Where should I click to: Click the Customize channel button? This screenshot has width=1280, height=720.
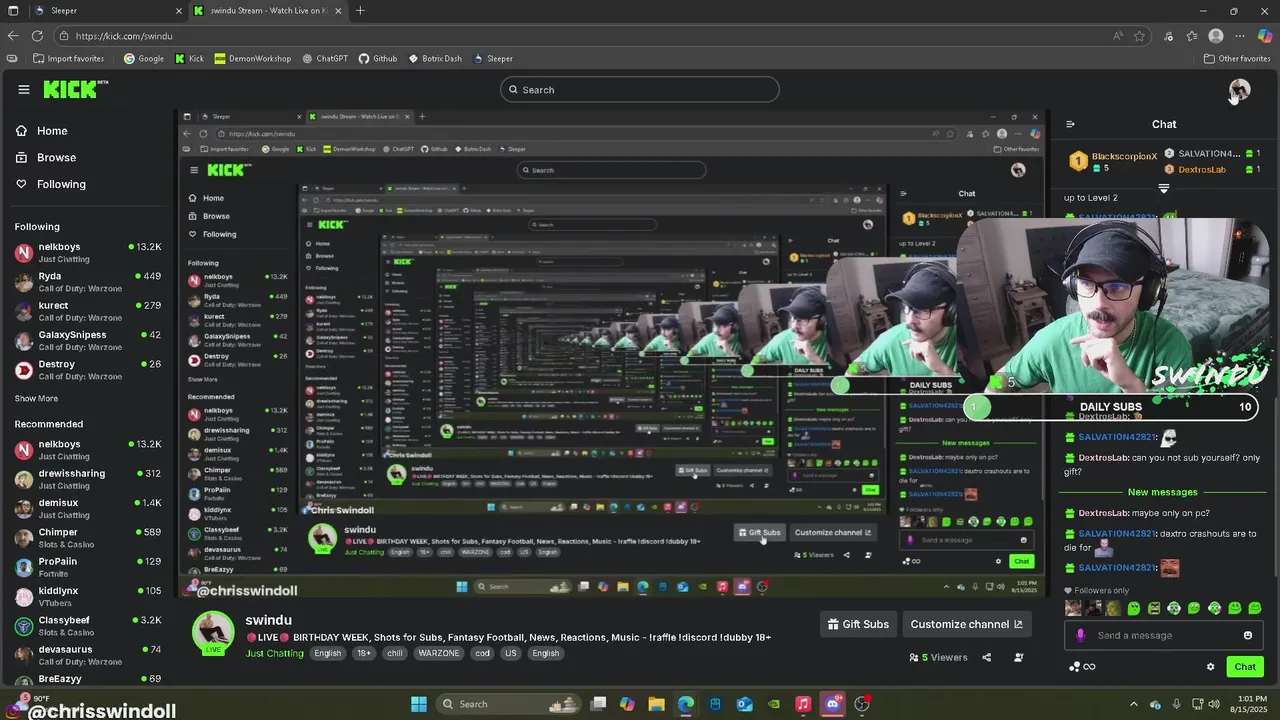[966, 624]
